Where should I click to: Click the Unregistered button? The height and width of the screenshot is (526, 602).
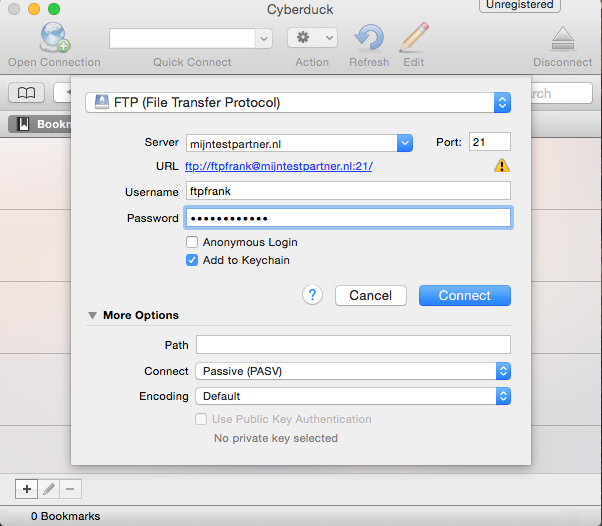coord(520,5)
